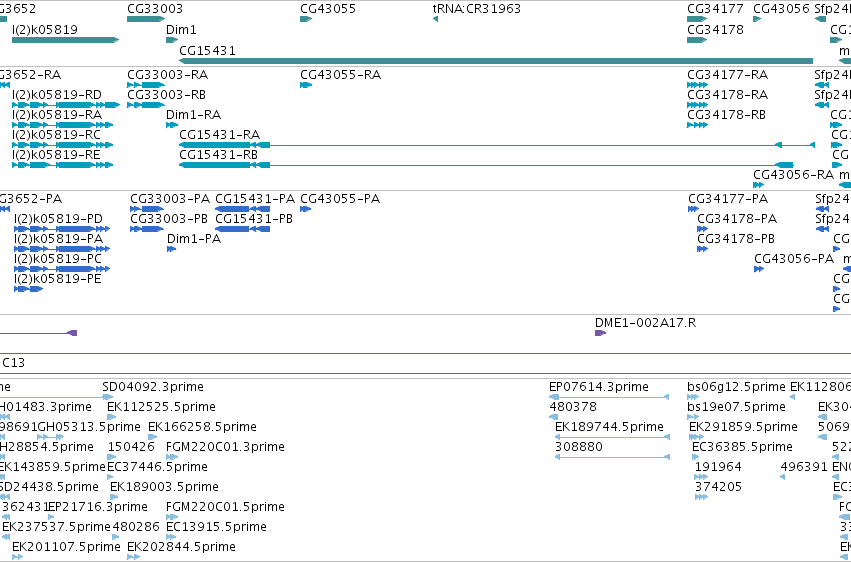Open the tRNA:CR31963 gene feature

pyautogui.click(x=435, y=19)
